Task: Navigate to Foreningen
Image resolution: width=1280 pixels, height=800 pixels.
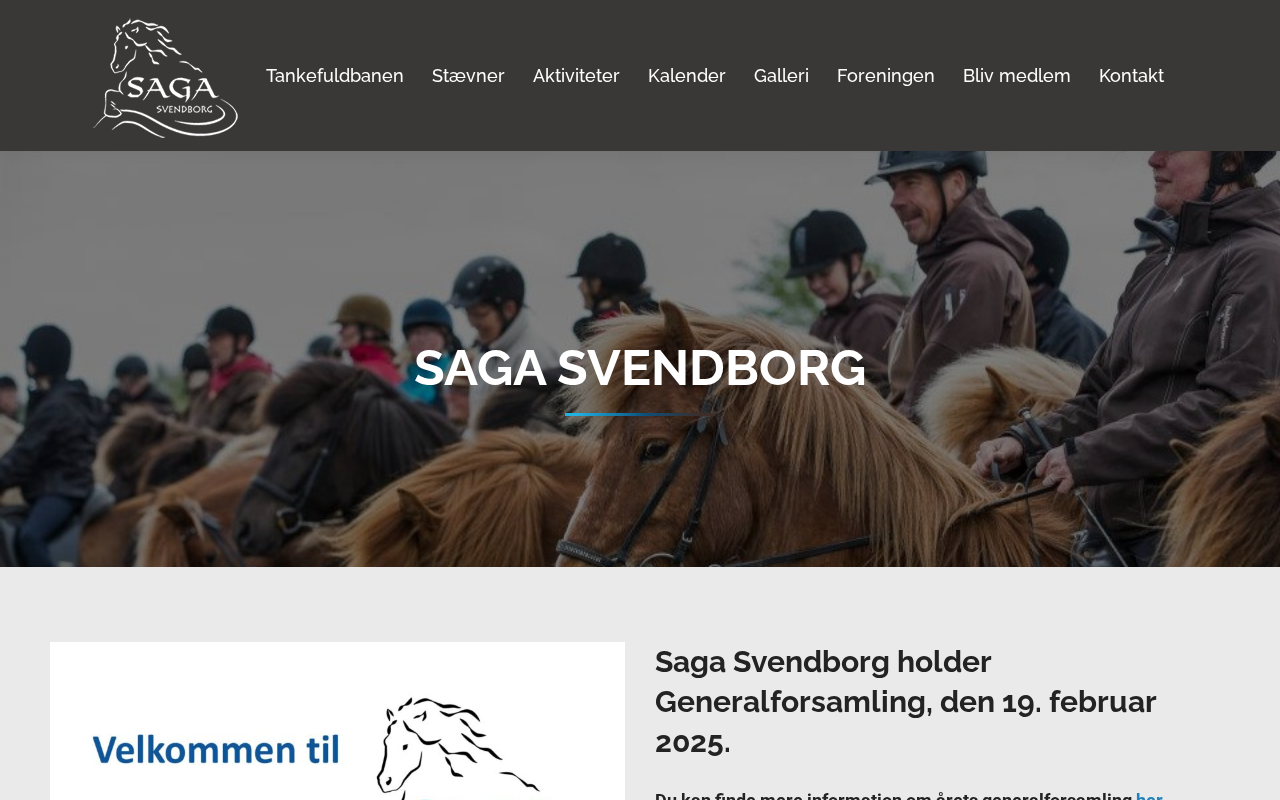Action: [x=886, y=76]
